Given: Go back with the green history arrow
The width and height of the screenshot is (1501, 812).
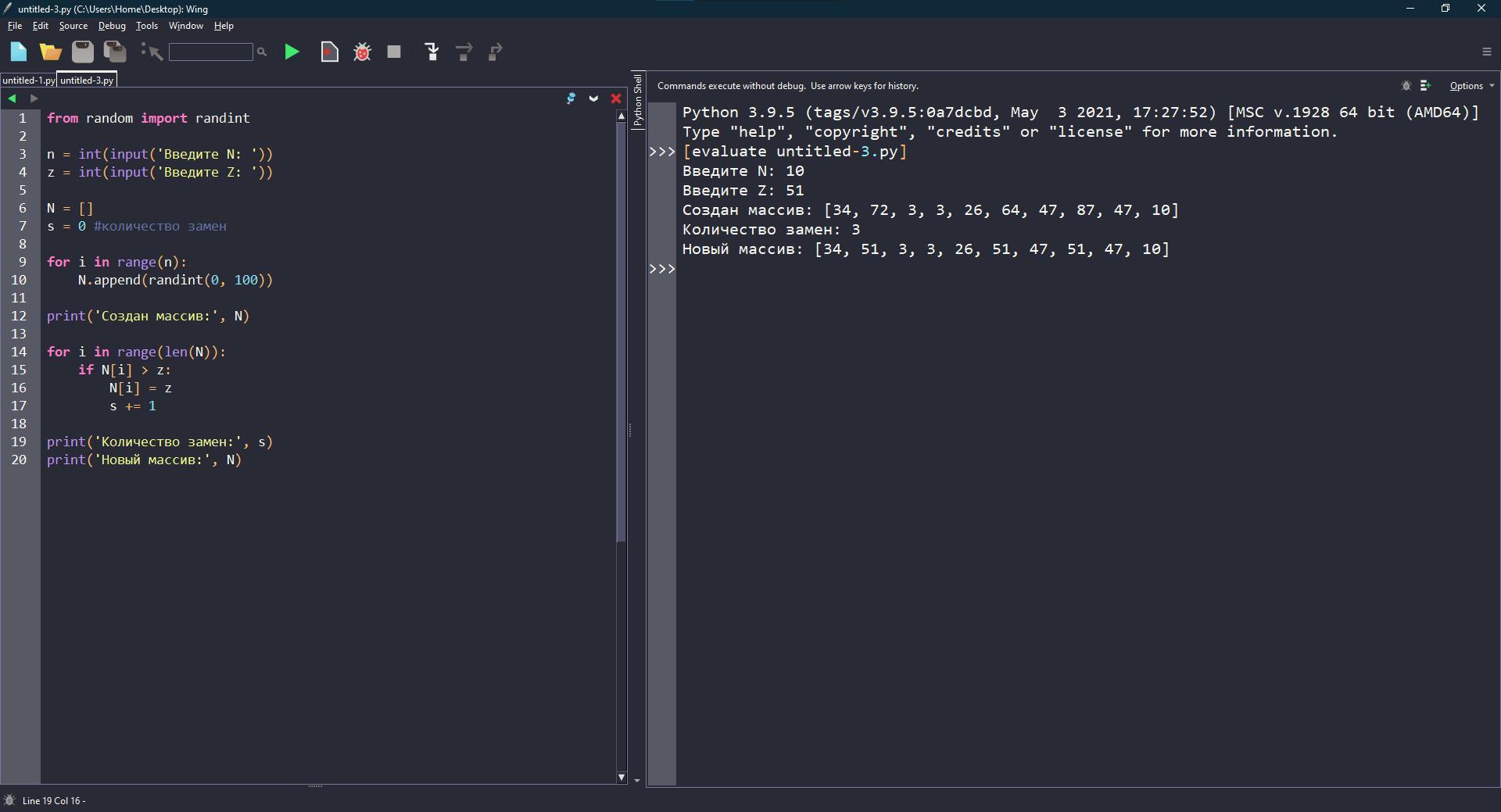Looking at the screenshot, I should [x=12, y=98].
